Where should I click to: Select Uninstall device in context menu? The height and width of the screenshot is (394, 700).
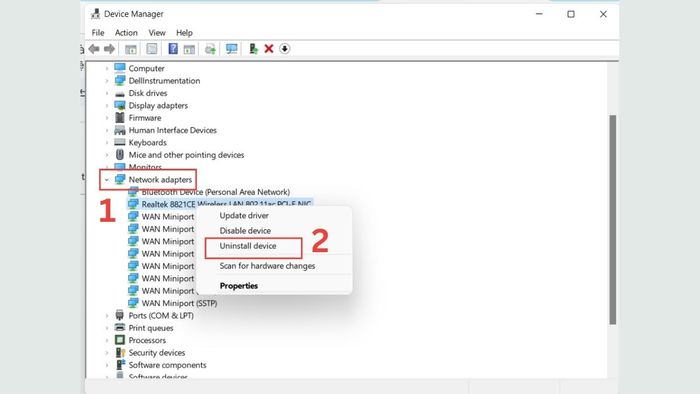(x=248, y=246)
